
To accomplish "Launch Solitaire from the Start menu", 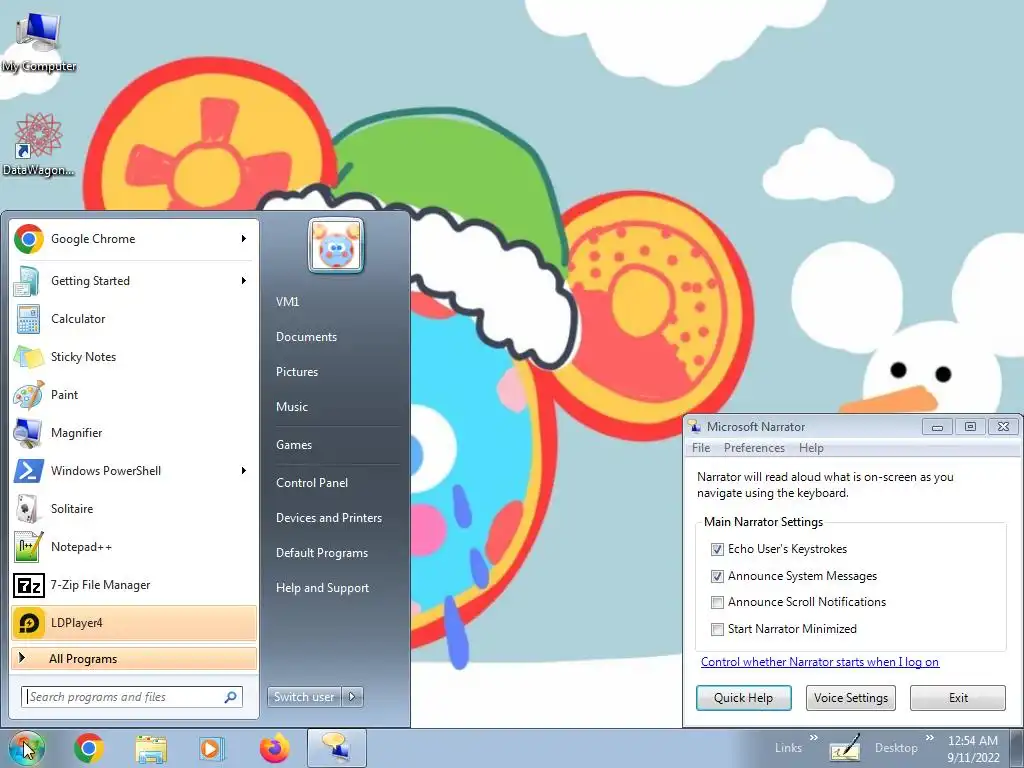I will pyautogui.click(x=134, y=509).
